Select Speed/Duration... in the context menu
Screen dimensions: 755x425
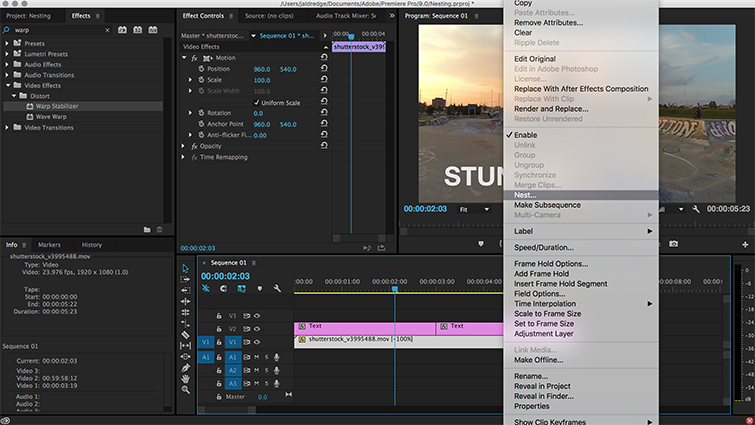[543, 247]
